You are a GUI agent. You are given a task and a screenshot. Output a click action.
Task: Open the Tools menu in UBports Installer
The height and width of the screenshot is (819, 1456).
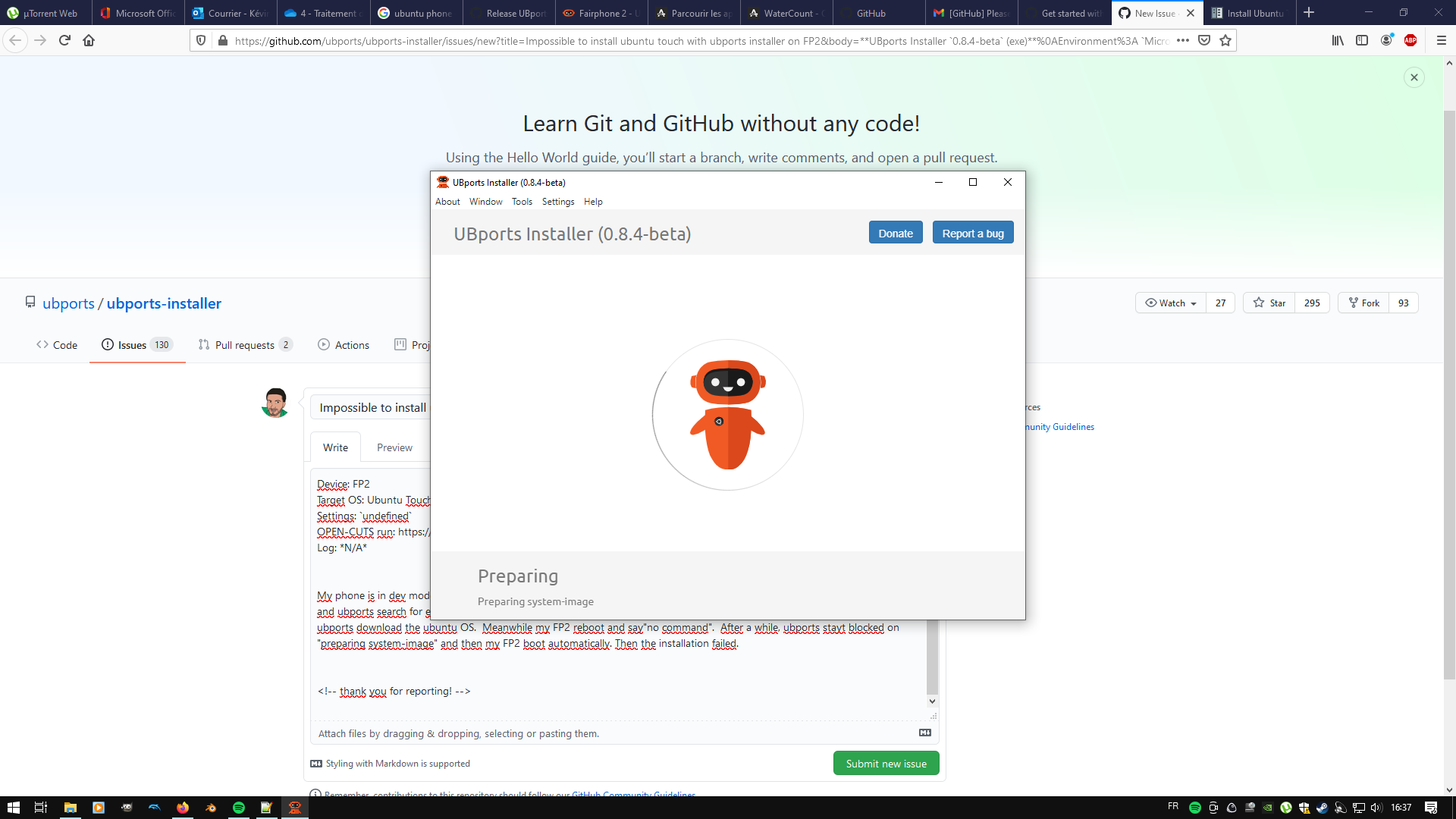coord(522,201)
